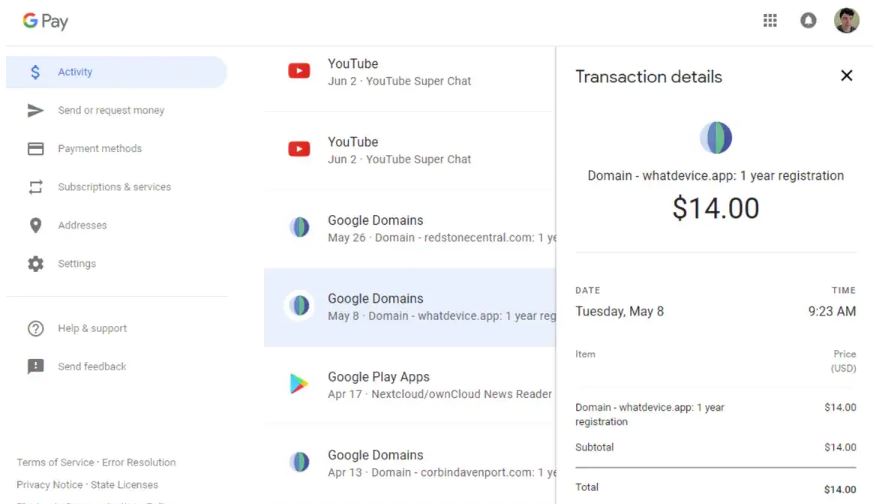This screenshot has width=879, height=504.
Task: Open the Google apps grid
Action: tap(770, 21)
